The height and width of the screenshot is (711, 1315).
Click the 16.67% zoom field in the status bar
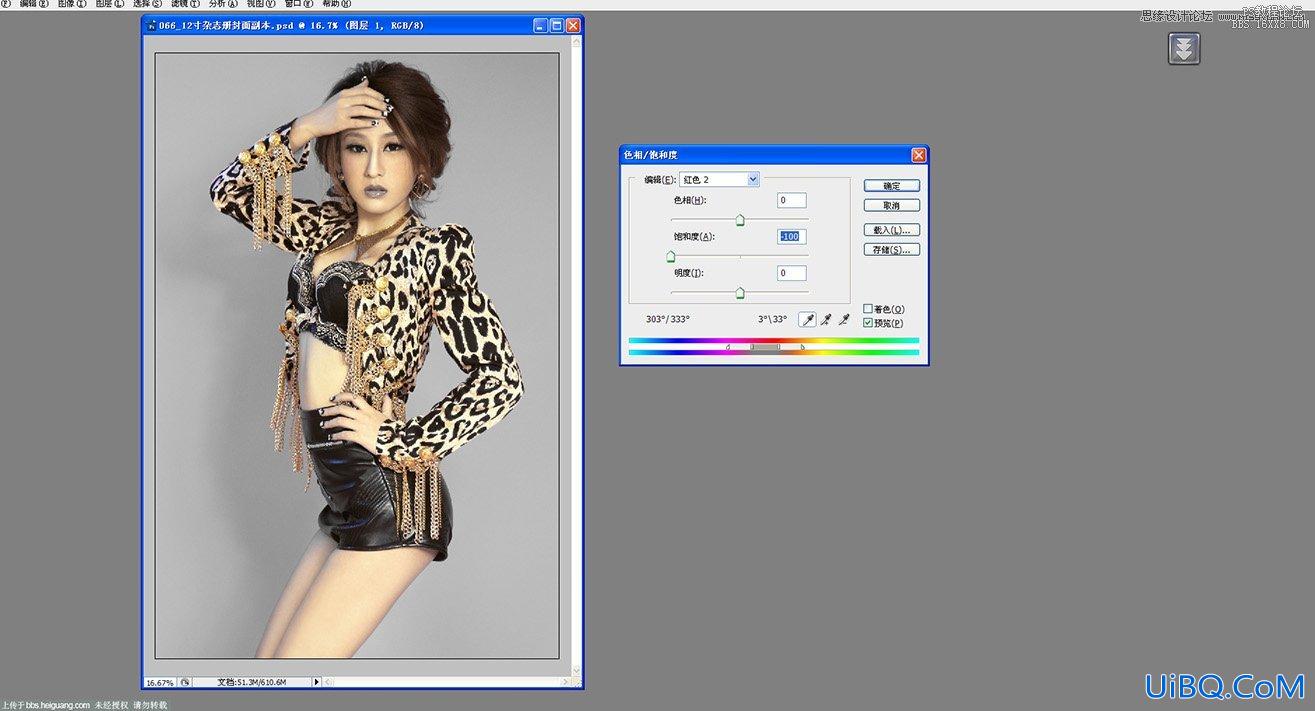(160, 682)
